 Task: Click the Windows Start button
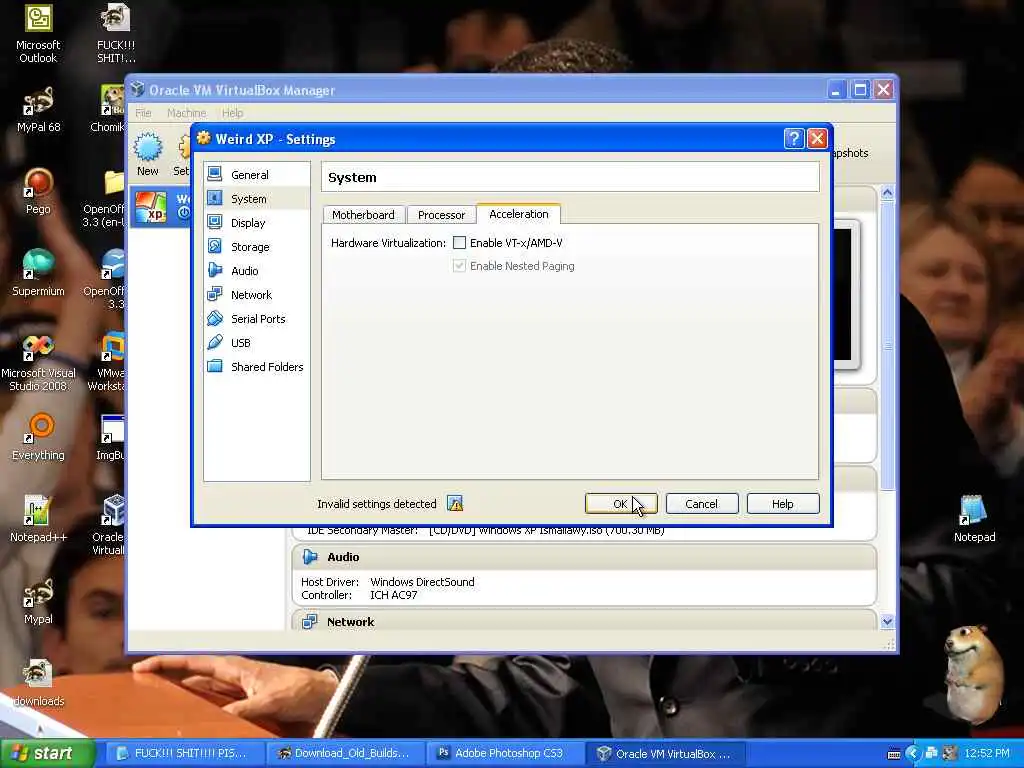click(46, 753)
